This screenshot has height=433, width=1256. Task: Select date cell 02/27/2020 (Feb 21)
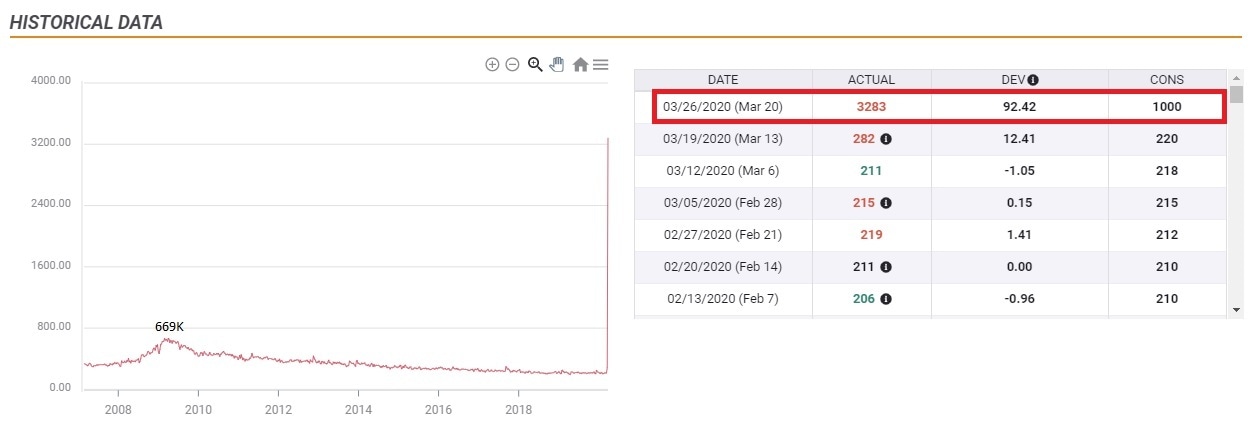pyautogui.click(x=723, y=235)
